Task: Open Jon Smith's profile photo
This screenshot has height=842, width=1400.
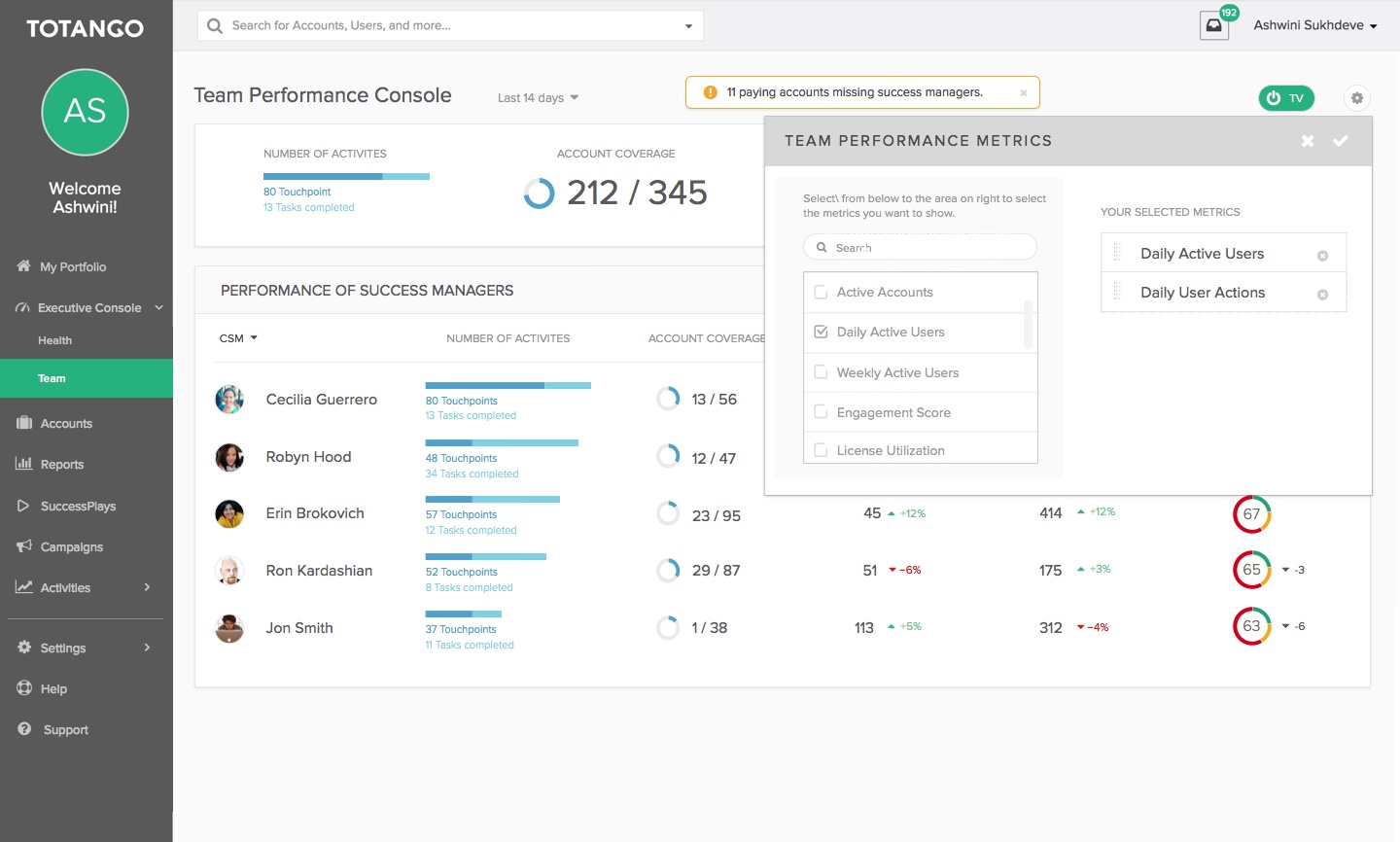Action: pos(229,628)
